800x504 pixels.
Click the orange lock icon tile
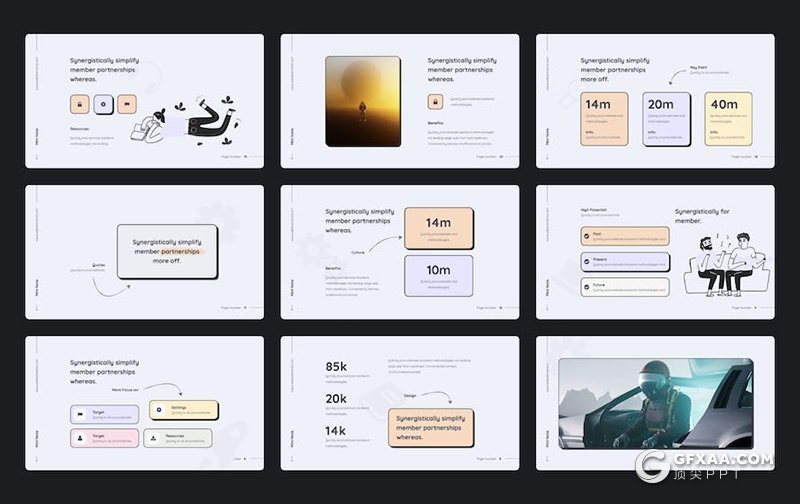[x=79, y=103]
